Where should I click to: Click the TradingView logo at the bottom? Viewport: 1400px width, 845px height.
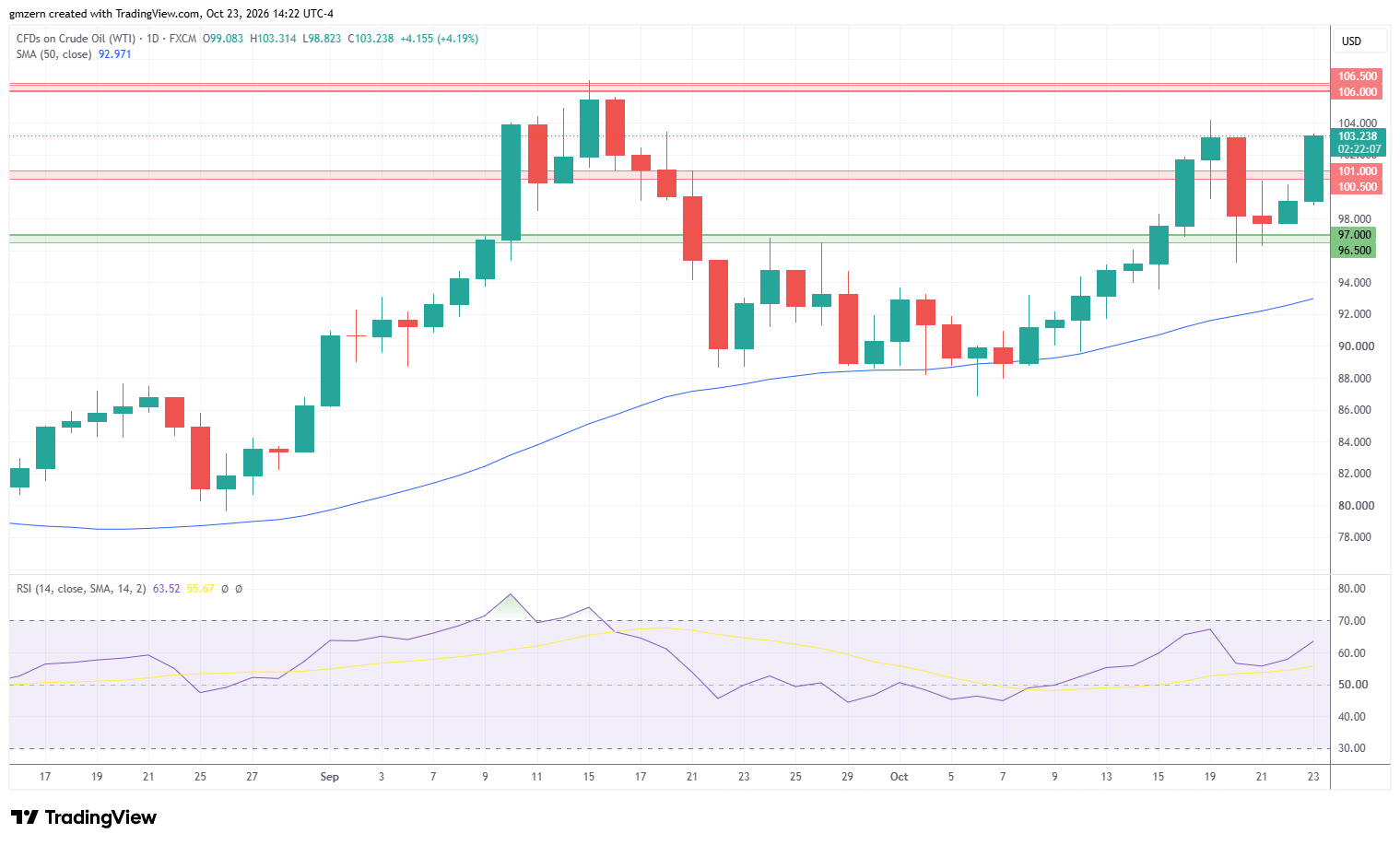(x=84, y=817)
